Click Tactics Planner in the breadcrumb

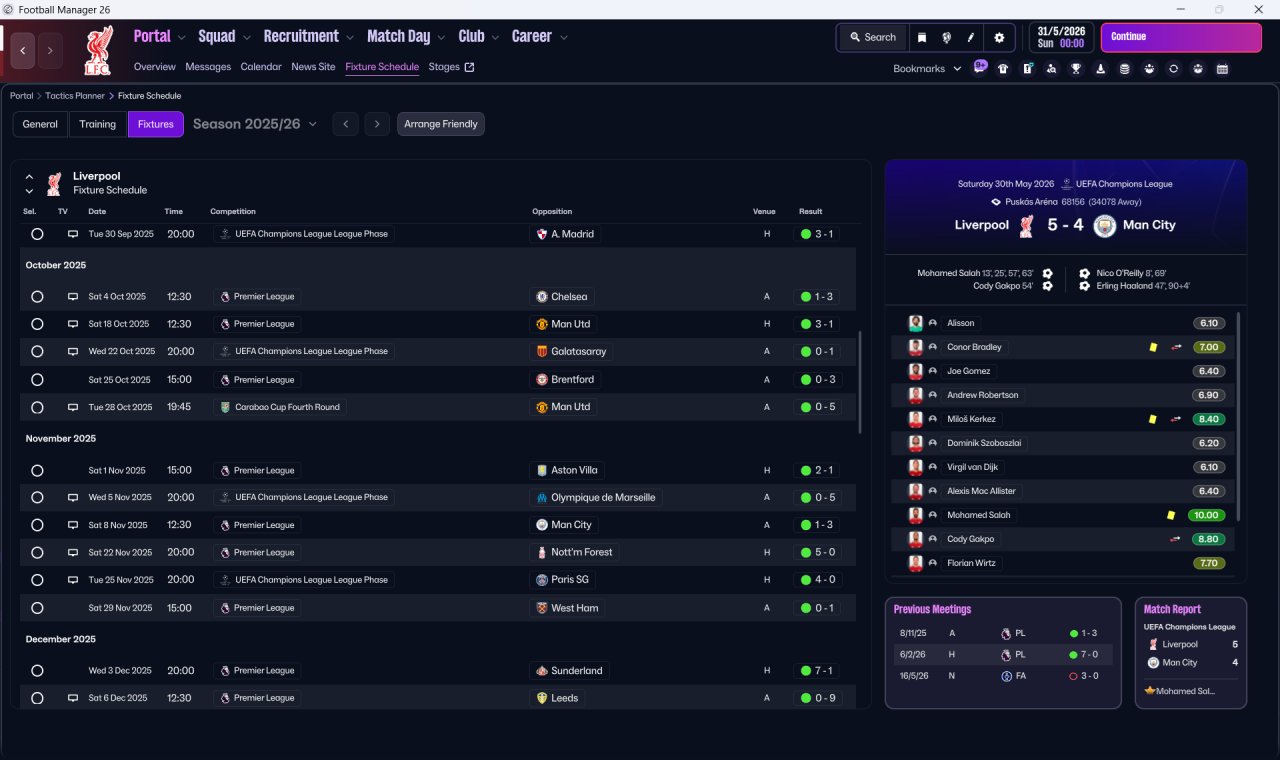75,96
